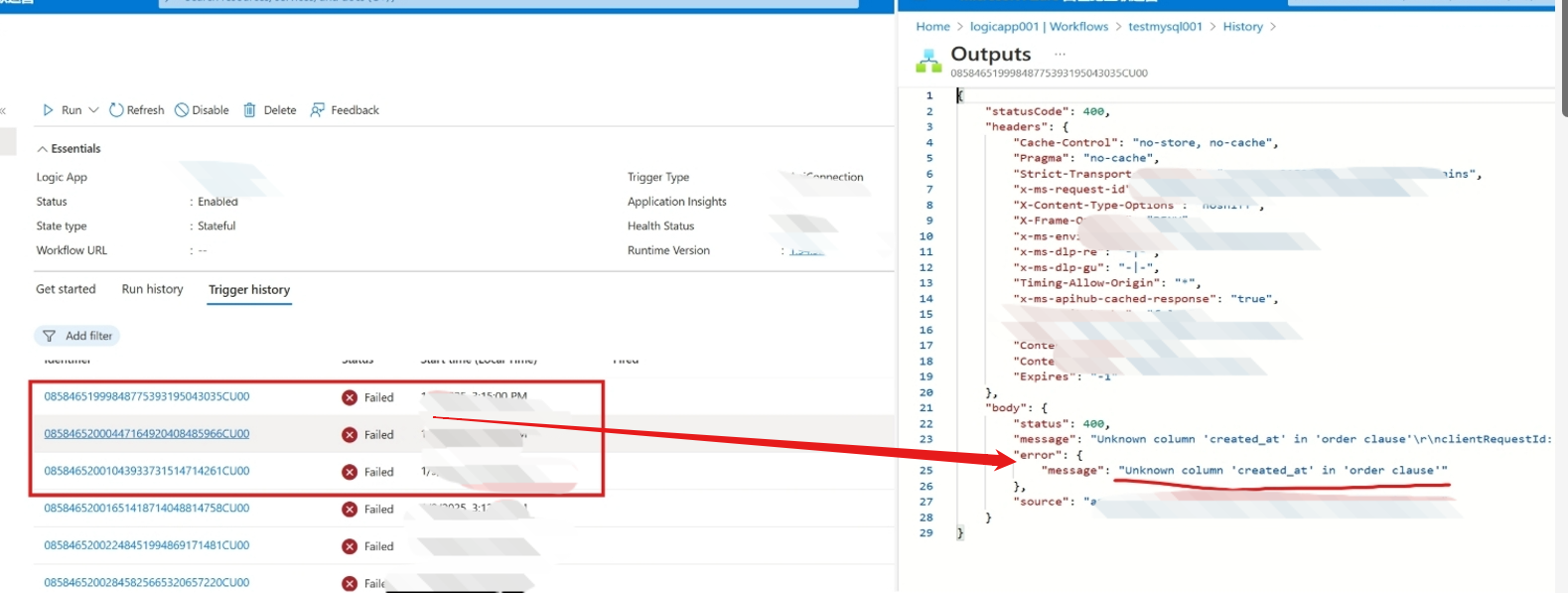The height and width of the screenshot is (593, 1568).
Task: Click the Refresh icon in toolbar
Action: pos(116,110)
